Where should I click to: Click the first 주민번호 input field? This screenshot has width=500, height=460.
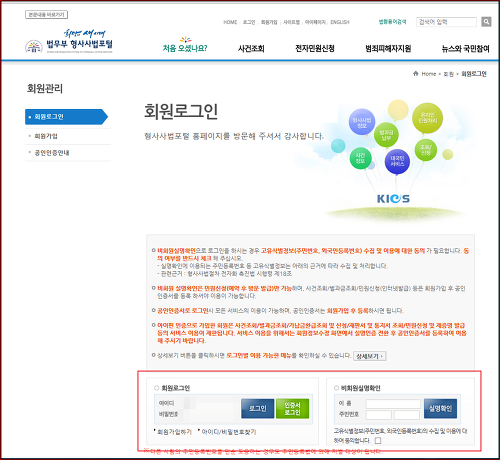[x=379, y=415]
